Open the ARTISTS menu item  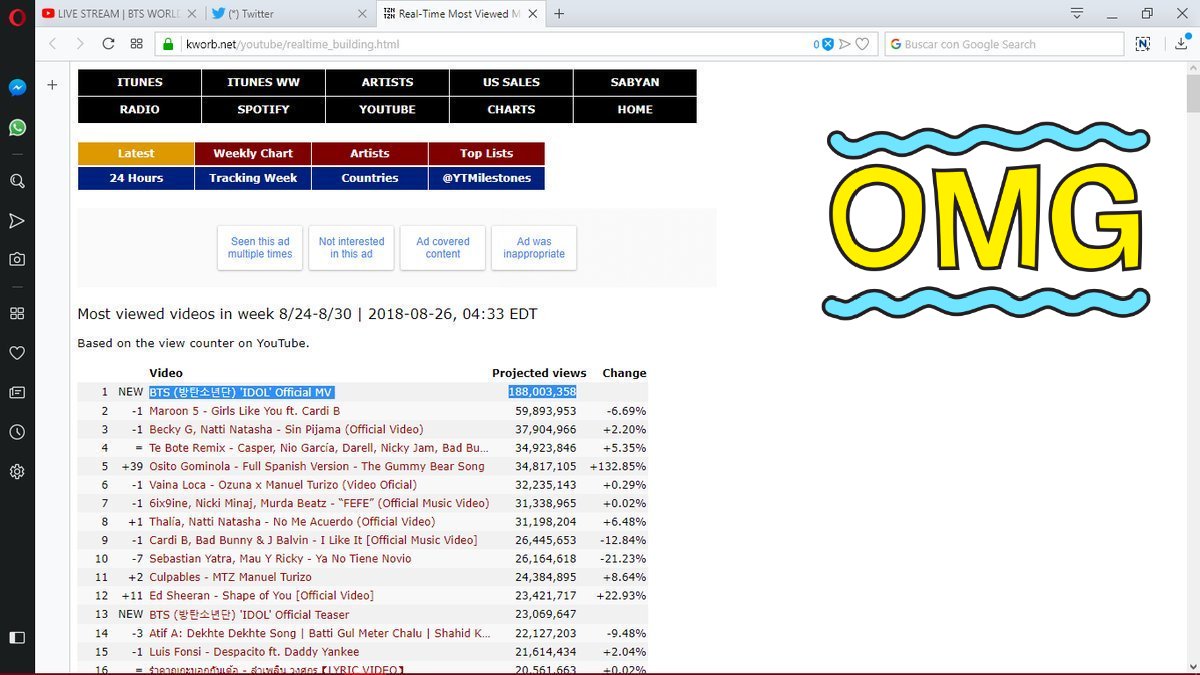[x=387, y=82]
